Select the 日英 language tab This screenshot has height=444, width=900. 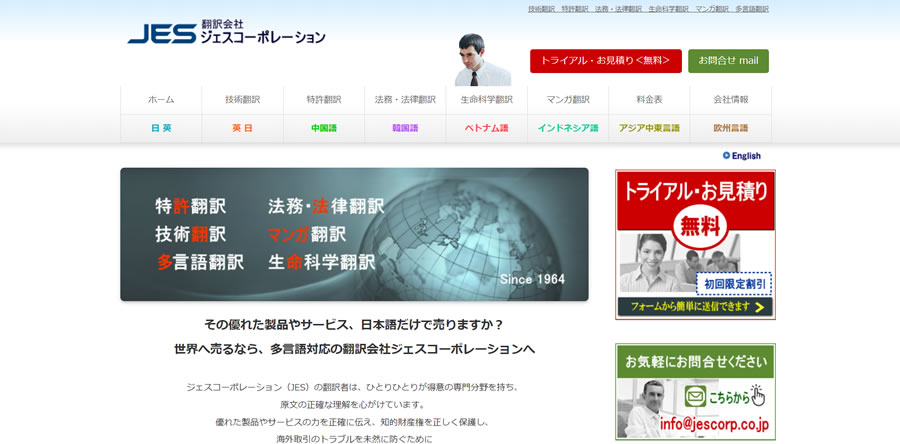161,128
